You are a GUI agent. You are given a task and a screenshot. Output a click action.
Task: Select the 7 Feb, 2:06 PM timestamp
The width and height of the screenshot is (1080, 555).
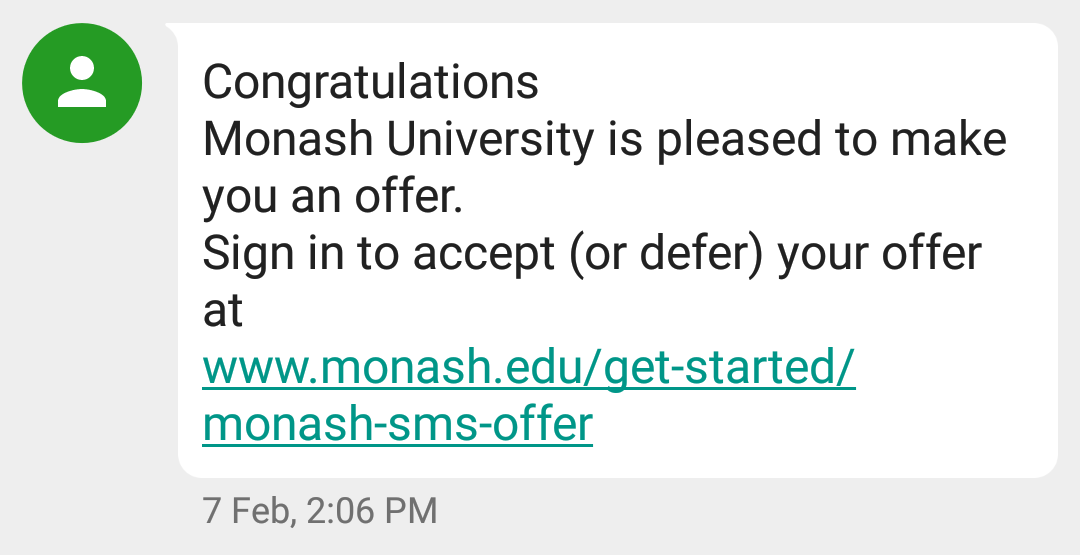pos(320,512)
